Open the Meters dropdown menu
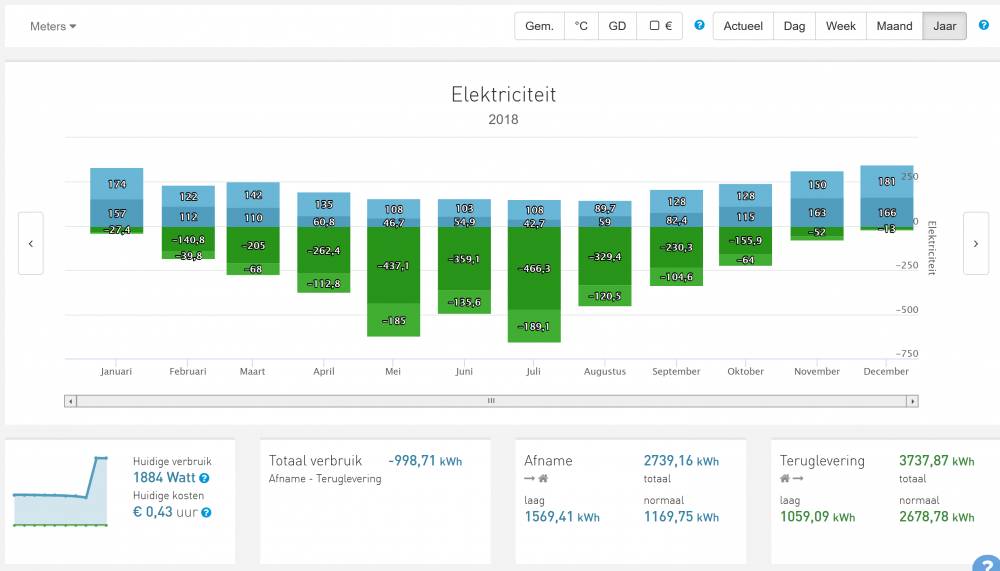The width and height of the screenshot is (1000, 571). [x=53, y=26]
